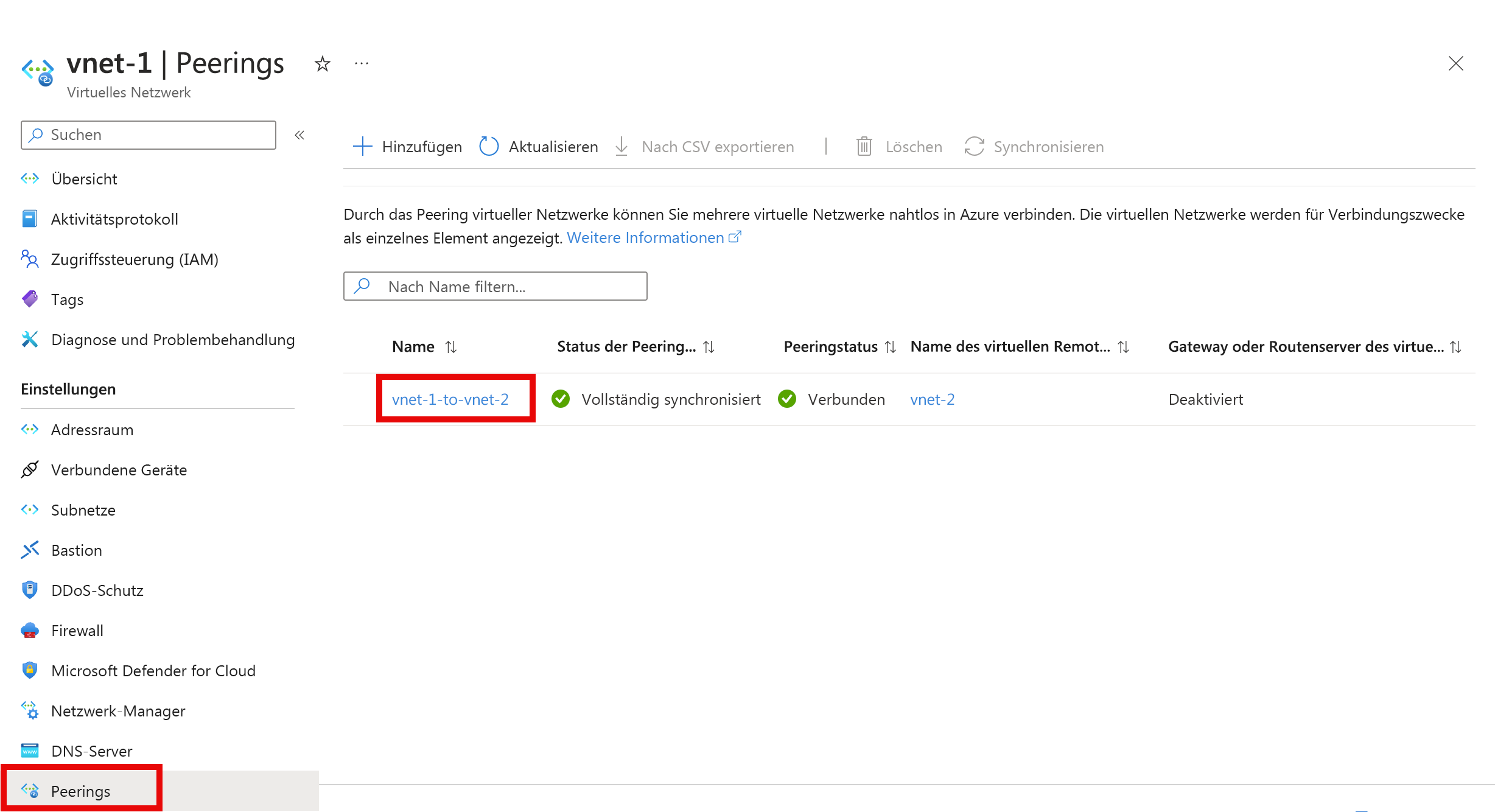Open Firewall settings from the sidebar
1495x812 pixels.
tap(77, 631)
